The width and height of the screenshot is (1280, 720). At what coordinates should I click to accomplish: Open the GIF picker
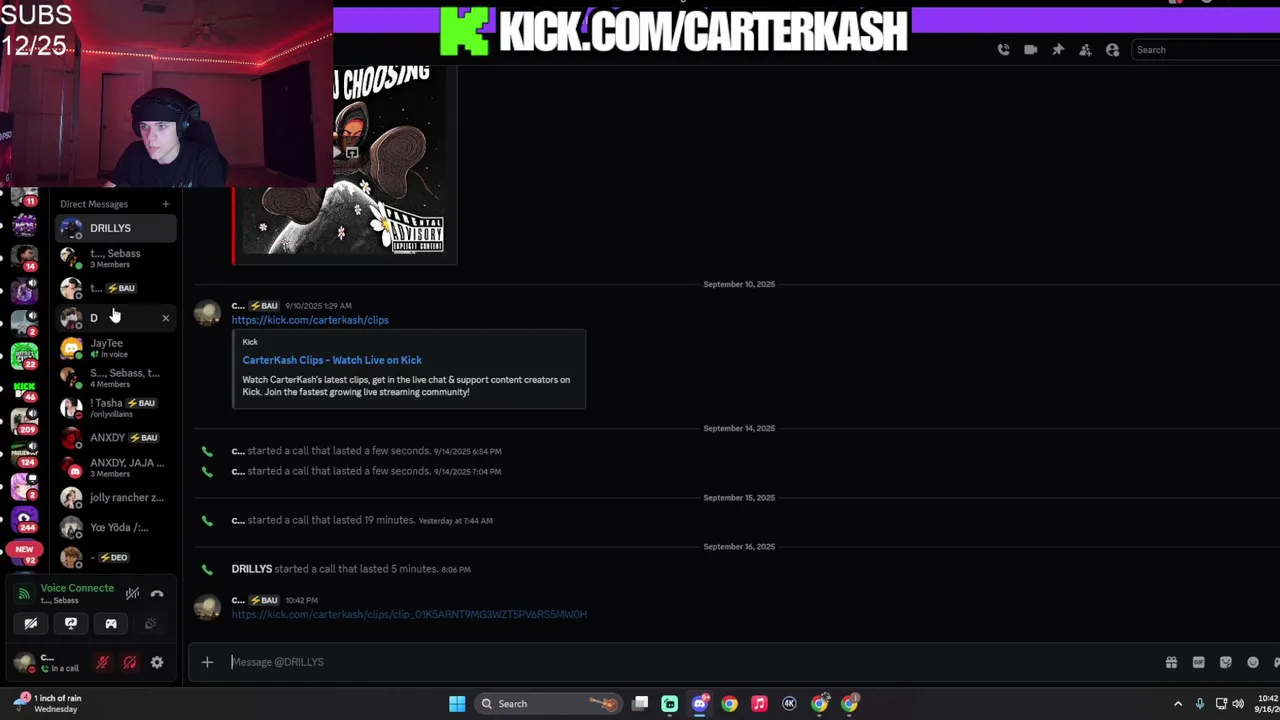tap(1198, 662)
